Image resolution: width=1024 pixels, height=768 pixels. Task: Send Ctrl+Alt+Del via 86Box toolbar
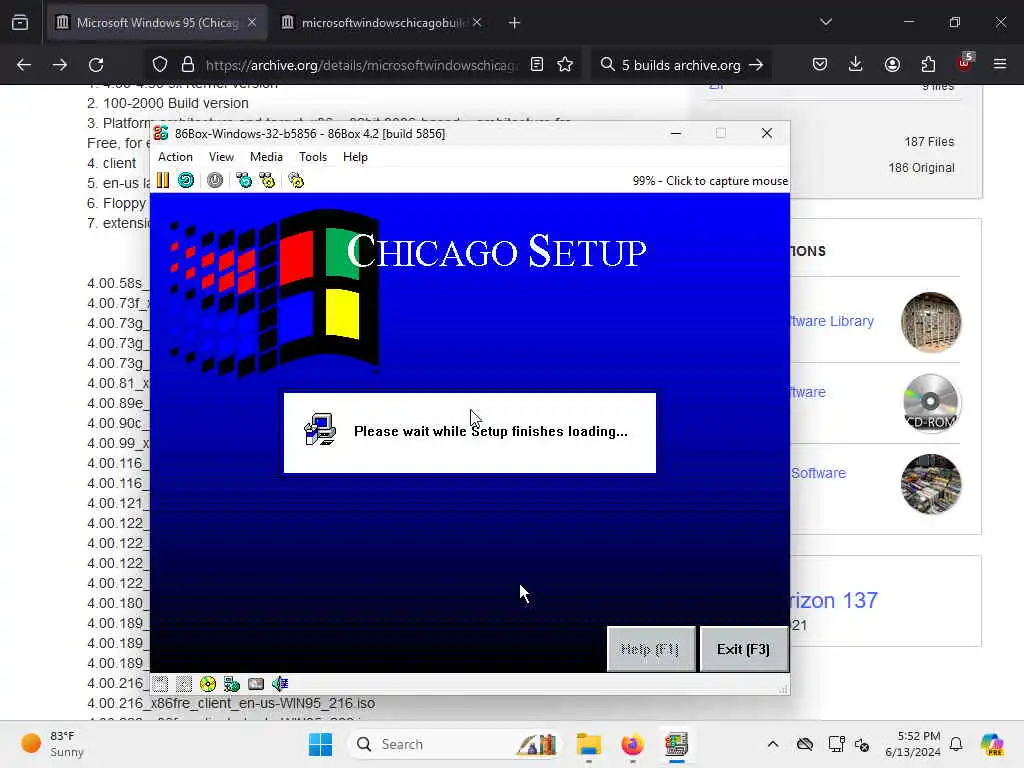coord(244,180)
